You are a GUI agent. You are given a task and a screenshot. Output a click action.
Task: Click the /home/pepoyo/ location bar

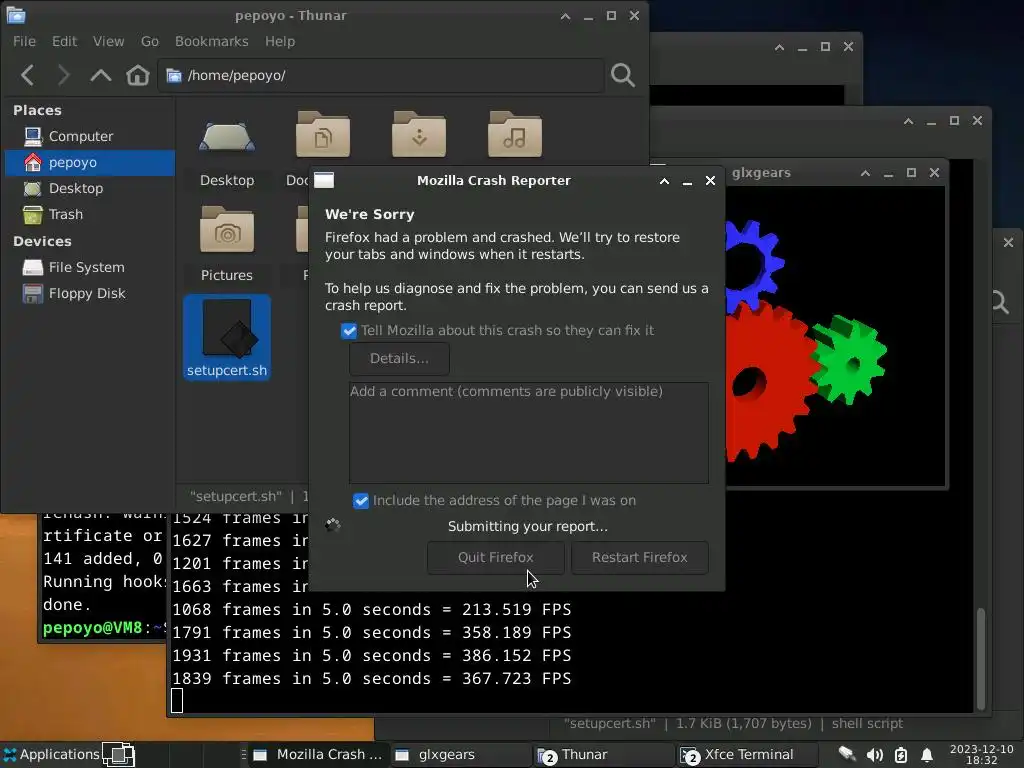381,75
